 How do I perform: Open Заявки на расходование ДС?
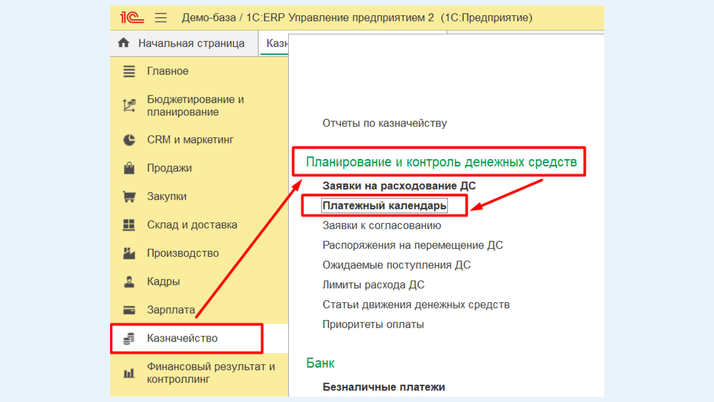(x=399, y=186)
